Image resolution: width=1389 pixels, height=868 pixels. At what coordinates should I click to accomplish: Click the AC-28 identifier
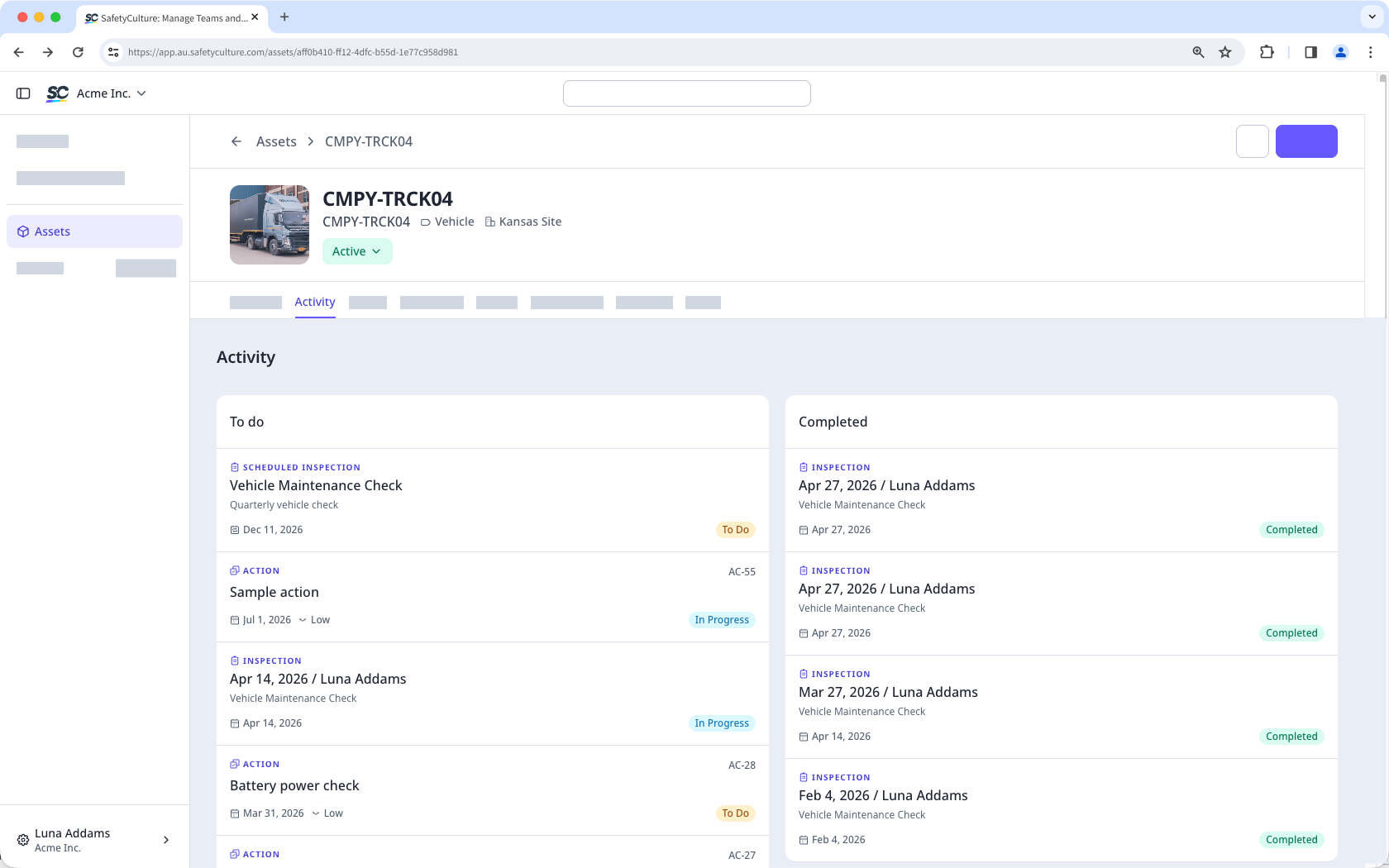pos(742,765)
